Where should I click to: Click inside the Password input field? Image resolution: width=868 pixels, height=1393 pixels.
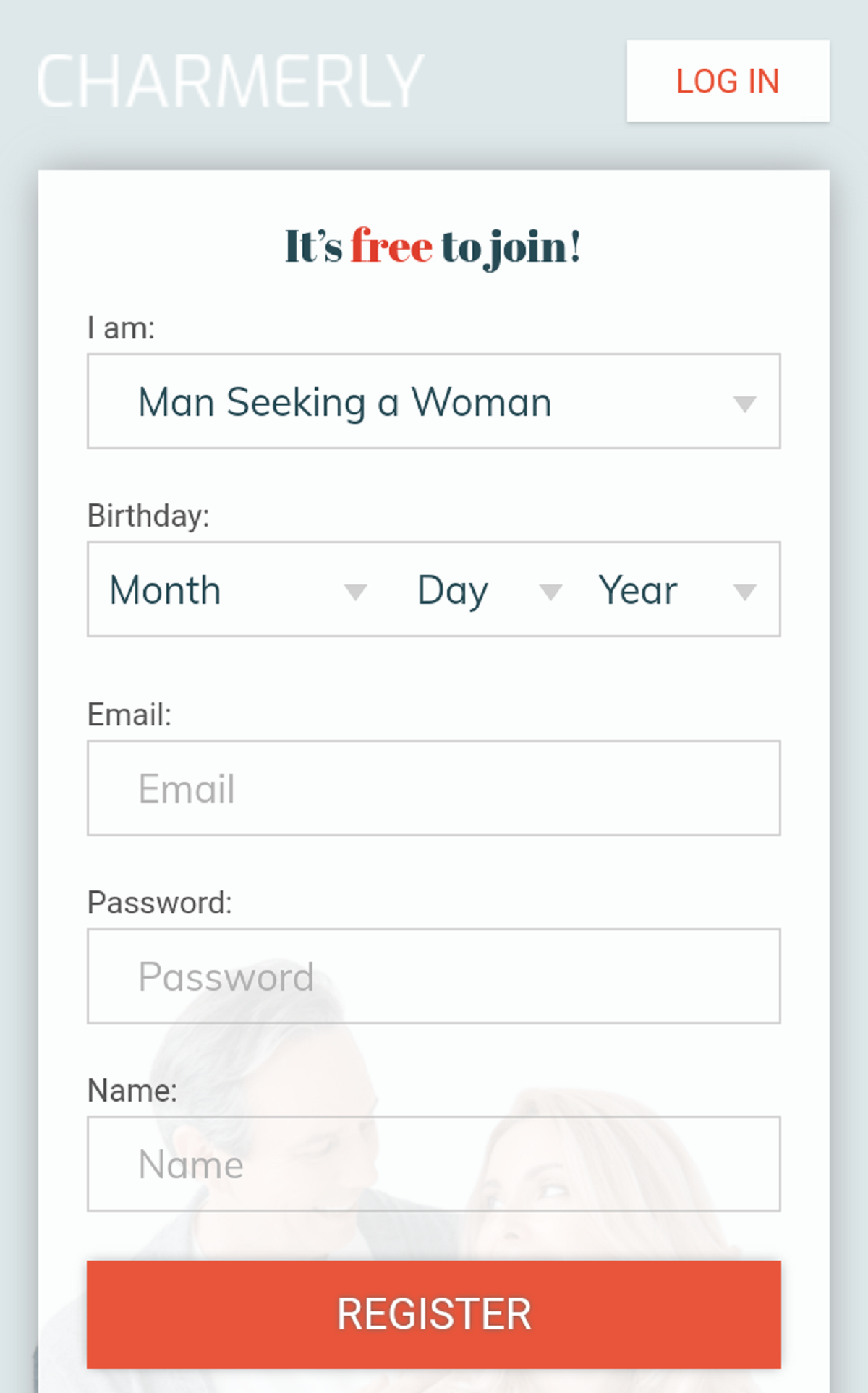click(x=434, y=976)
